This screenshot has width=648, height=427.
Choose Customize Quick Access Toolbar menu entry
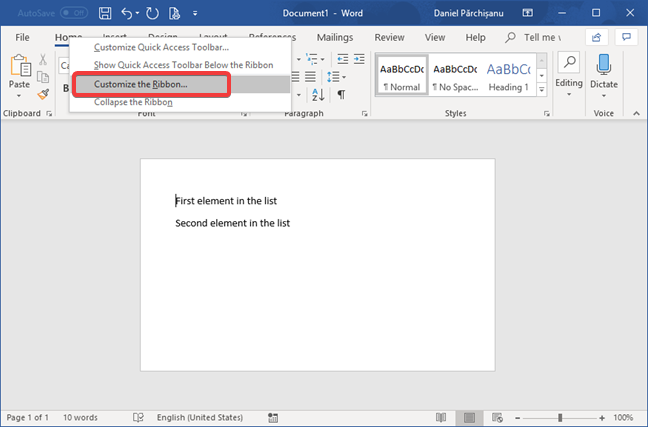(x=161, y=47)
